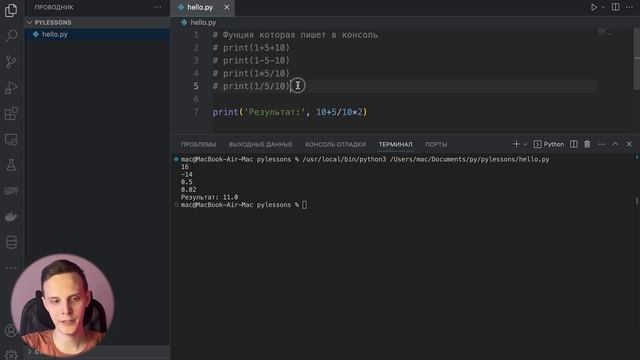Click the editor minimap preview

click(605, 32)
